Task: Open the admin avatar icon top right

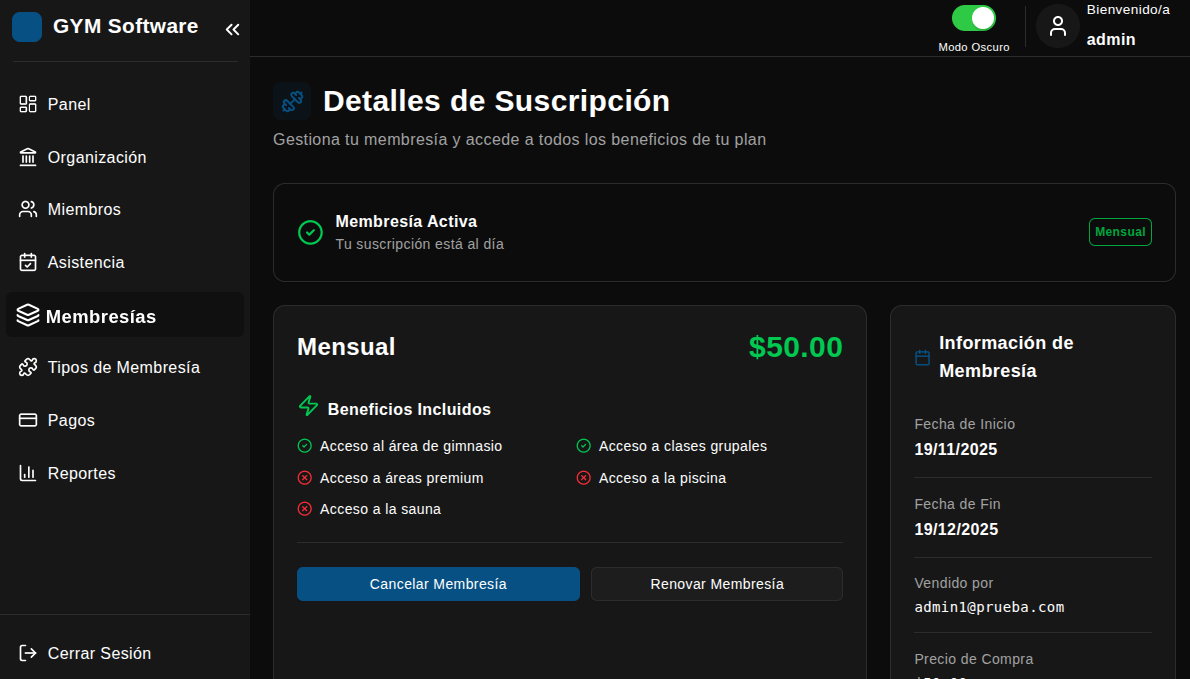Action: click(x=1057, y=25)
